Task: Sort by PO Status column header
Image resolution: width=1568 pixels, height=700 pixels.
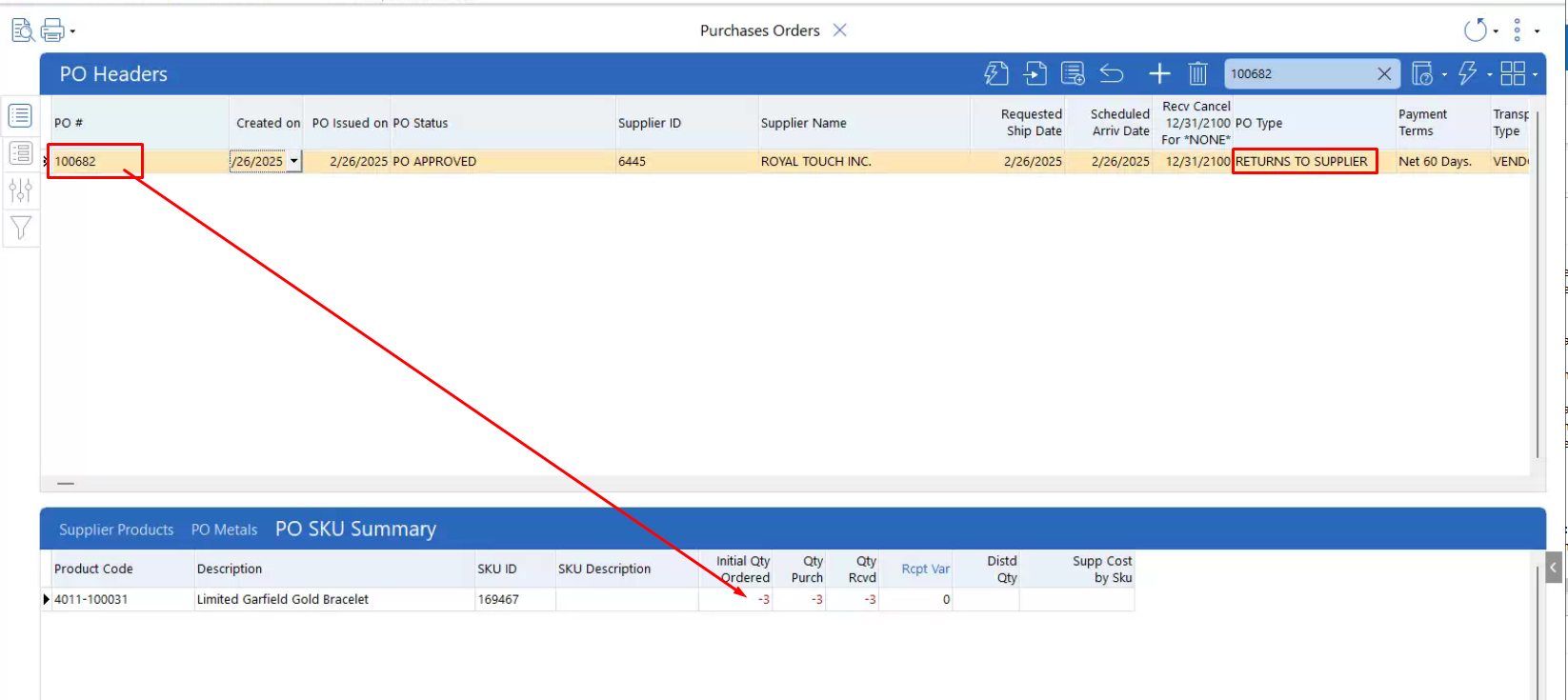Action: 503,123
